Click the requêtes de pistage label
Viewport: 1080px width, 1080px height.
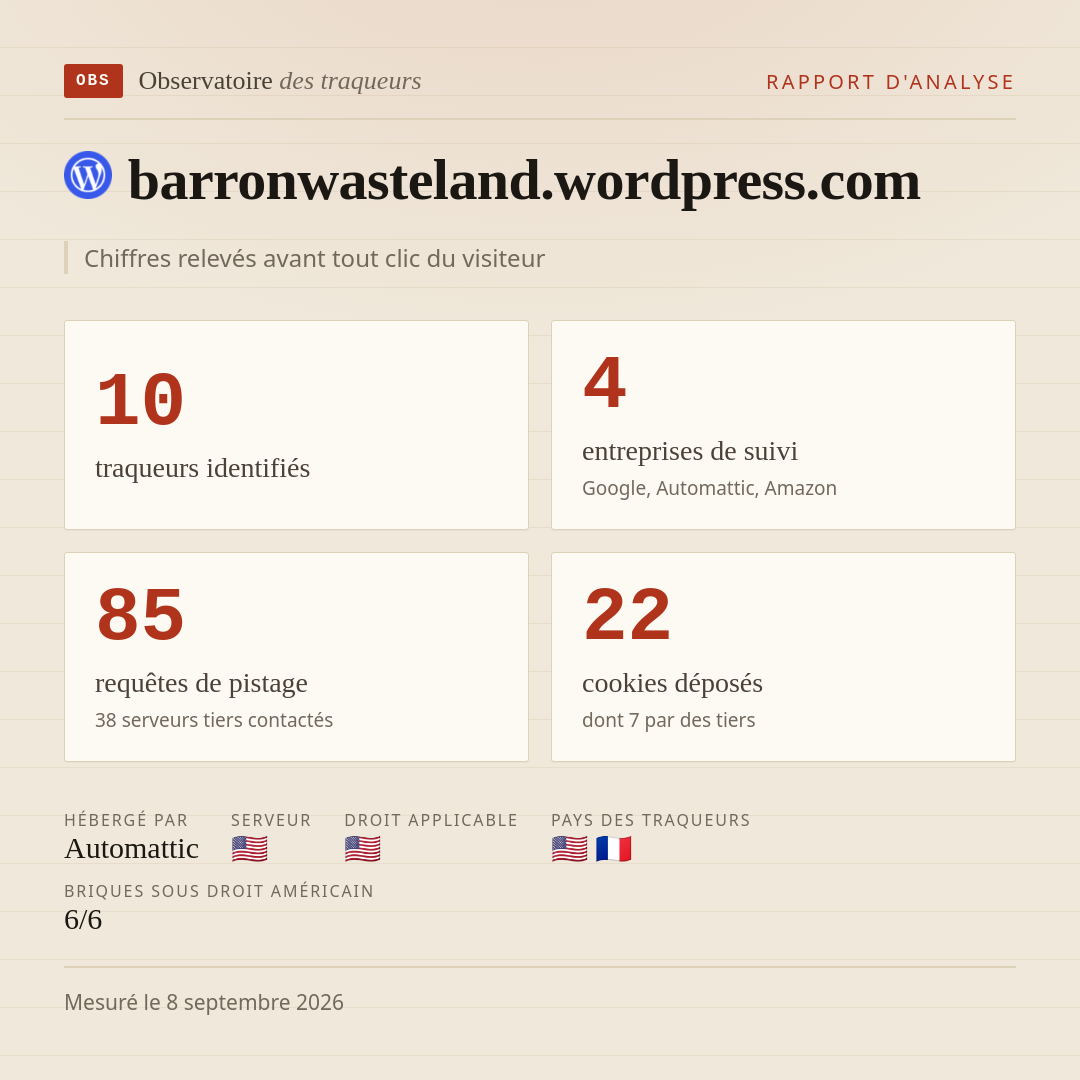pyautogui.click(x=201, y=683)
